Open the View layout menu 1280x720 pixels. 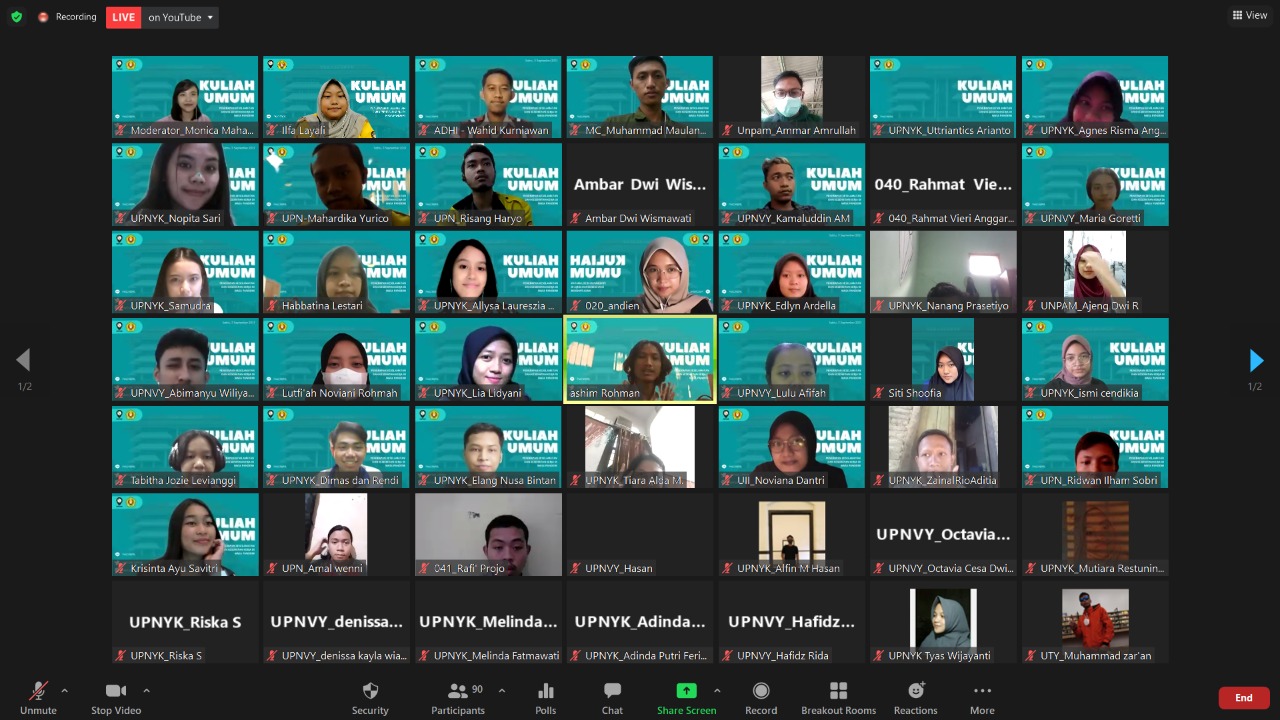(1250, 15)
